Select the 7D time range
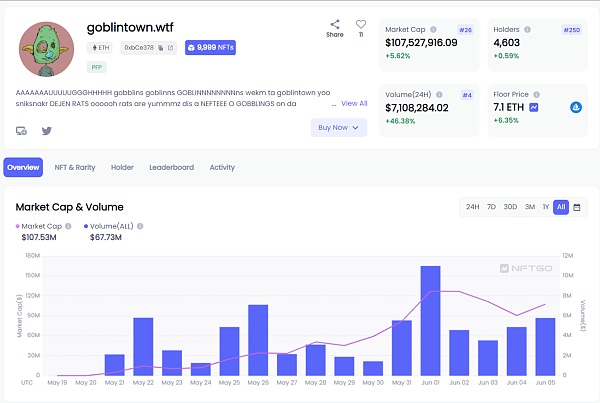The height and width of the screenshot is (403, 600). 491,207
